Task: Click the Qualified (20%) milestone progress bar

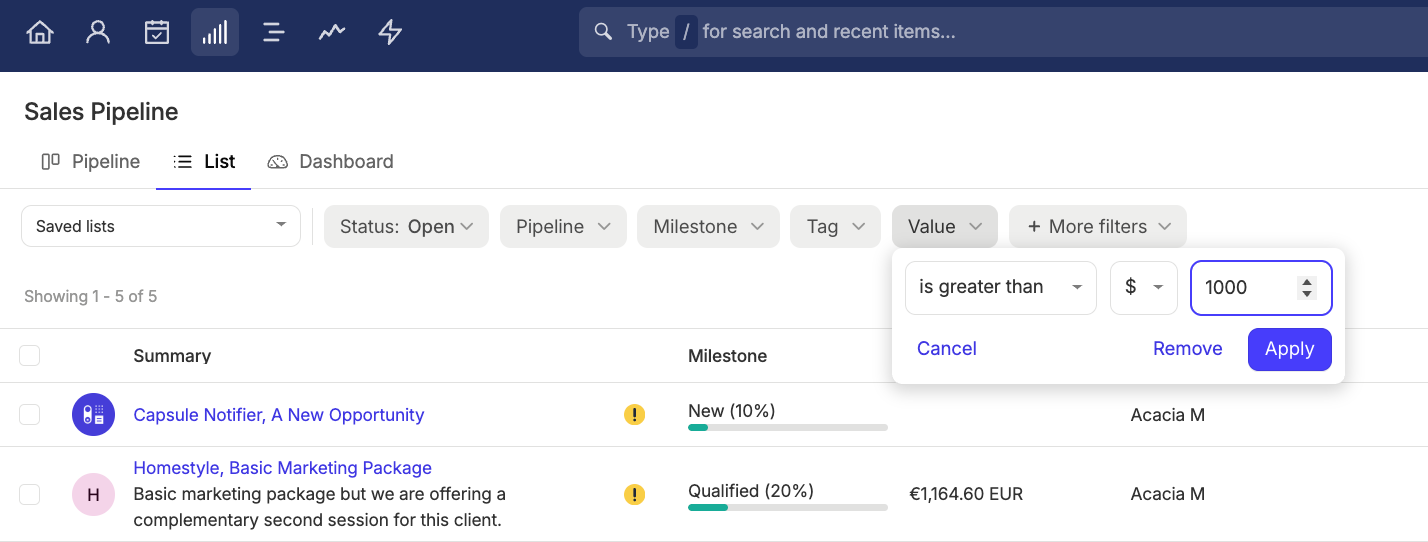Action: click(x=788, y=507)
